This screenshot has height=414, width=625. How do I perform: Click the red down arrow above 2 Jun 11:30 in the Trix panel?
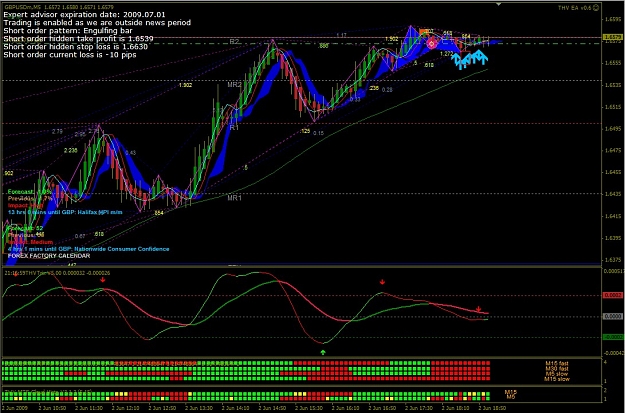pyautogui.click(x=103, y=280)
